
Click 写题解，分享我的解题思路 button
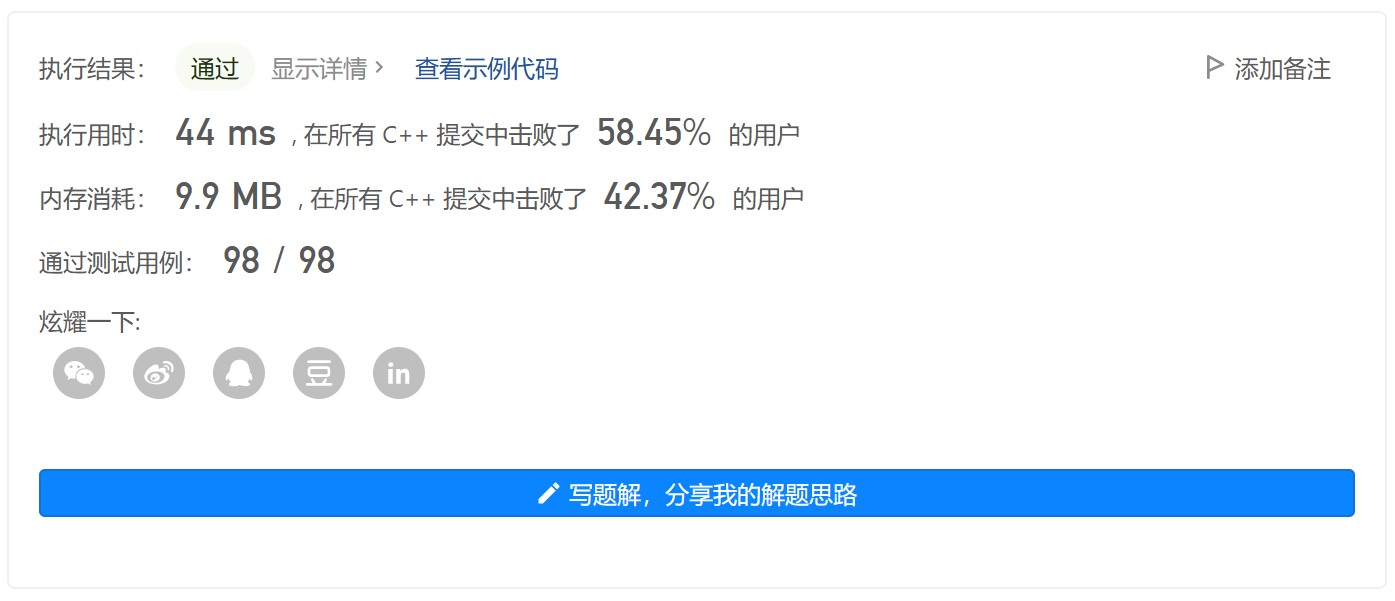point(697,493)
